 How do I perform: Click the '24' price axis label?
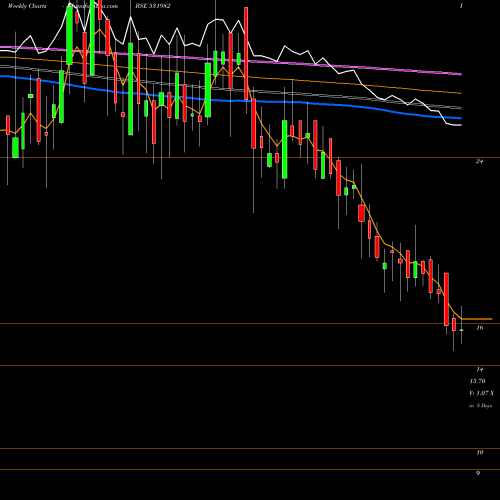[479, 161]
